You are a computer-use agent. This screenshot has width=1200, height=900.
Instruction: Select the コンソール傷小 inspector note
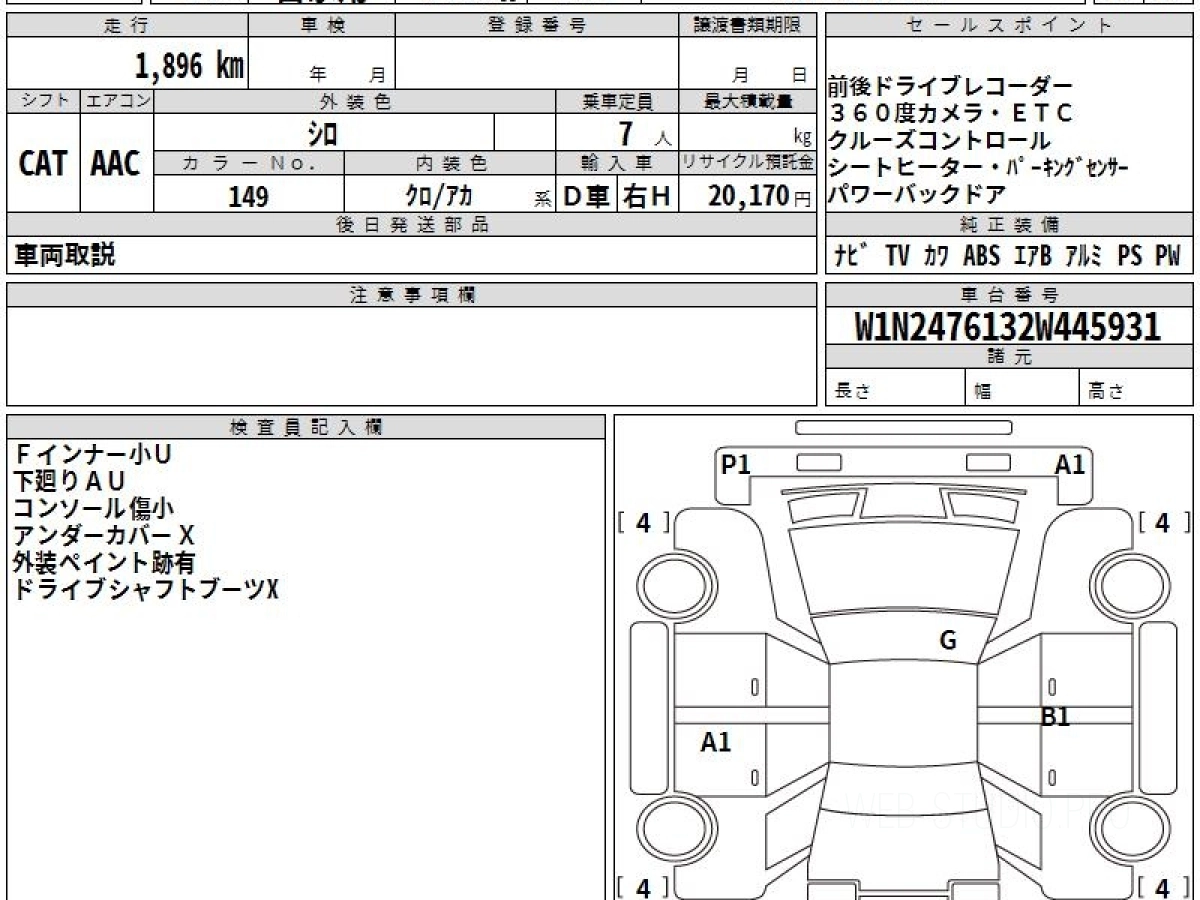pos(93,508)
